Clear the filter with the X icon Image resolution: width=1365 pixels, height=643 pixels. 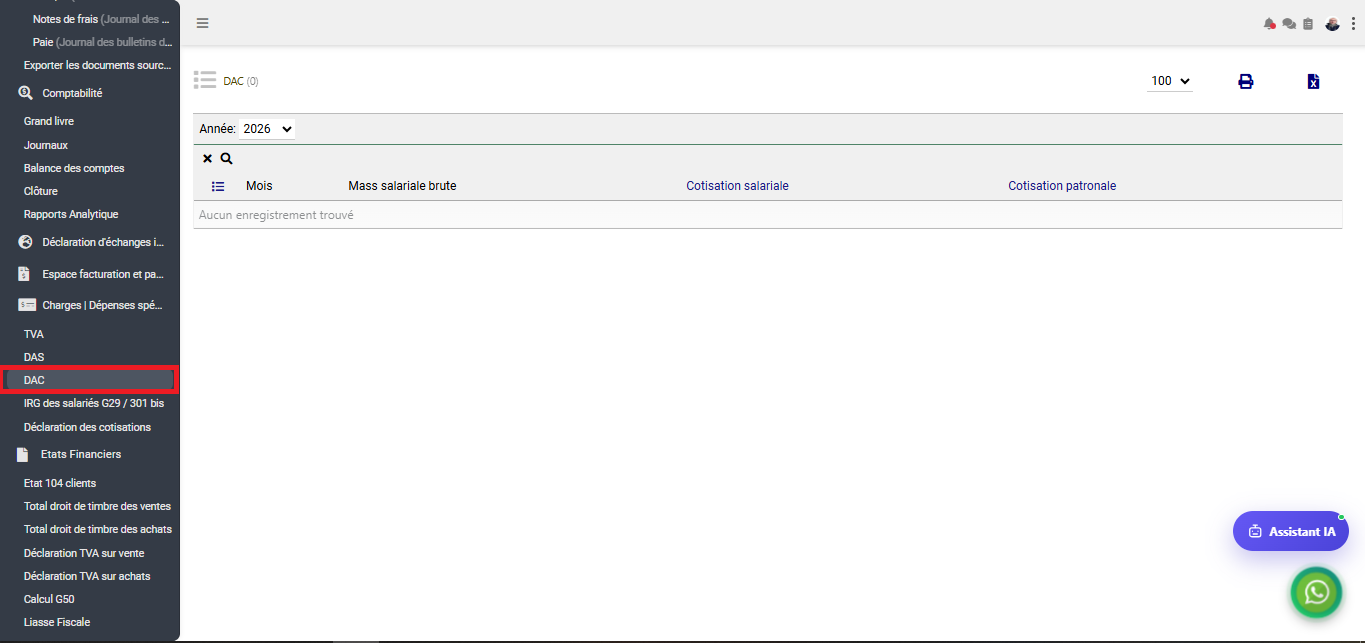(208, 158)
